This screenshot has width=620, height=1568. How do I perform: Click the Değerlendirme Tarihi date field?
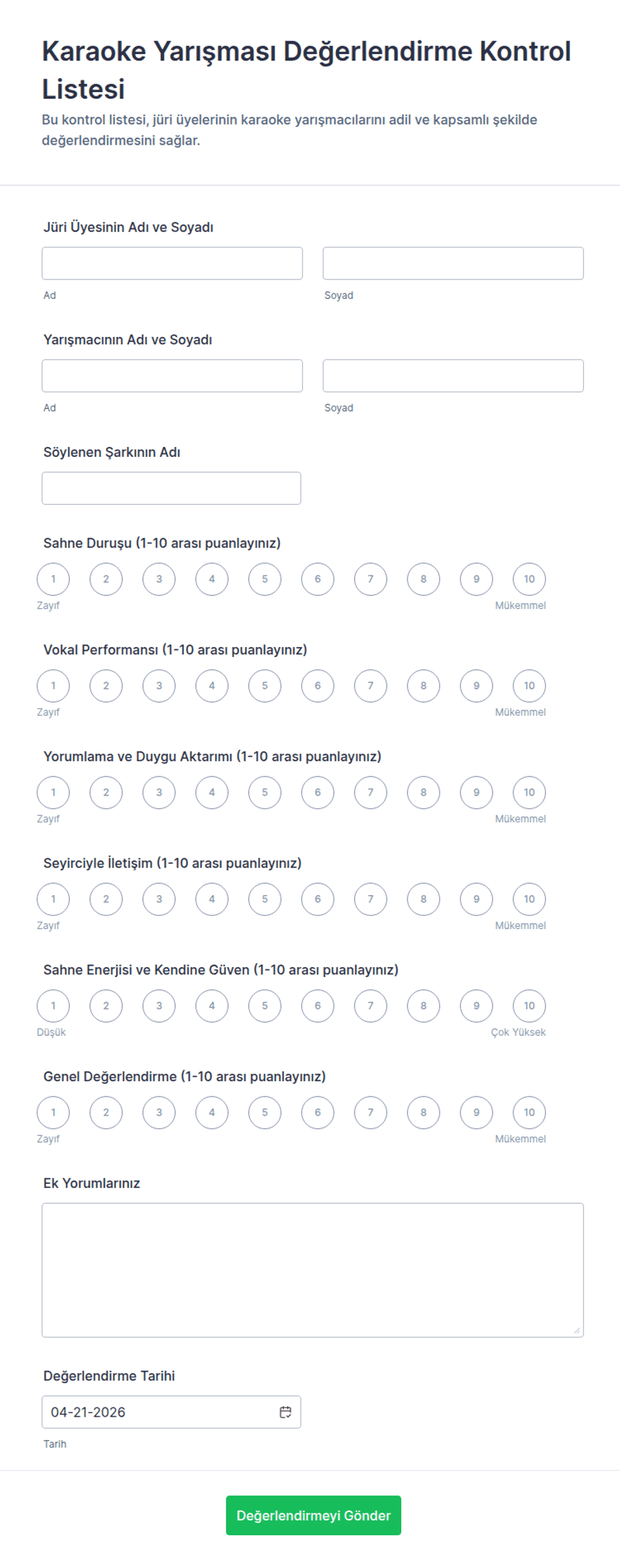160,1412
